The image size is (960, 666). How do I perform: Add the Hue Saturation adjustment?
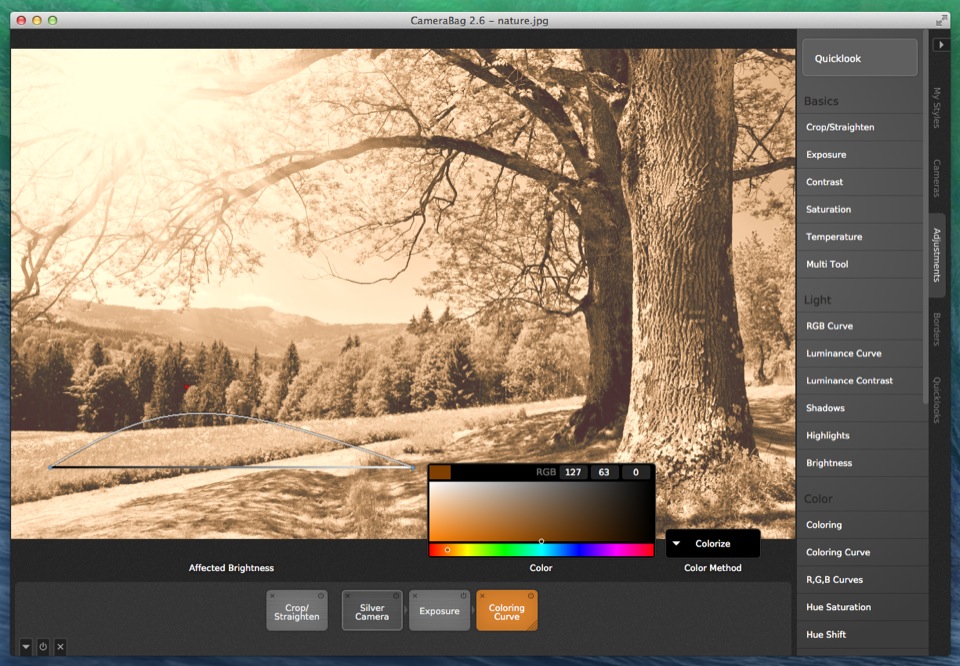point(860,607)
